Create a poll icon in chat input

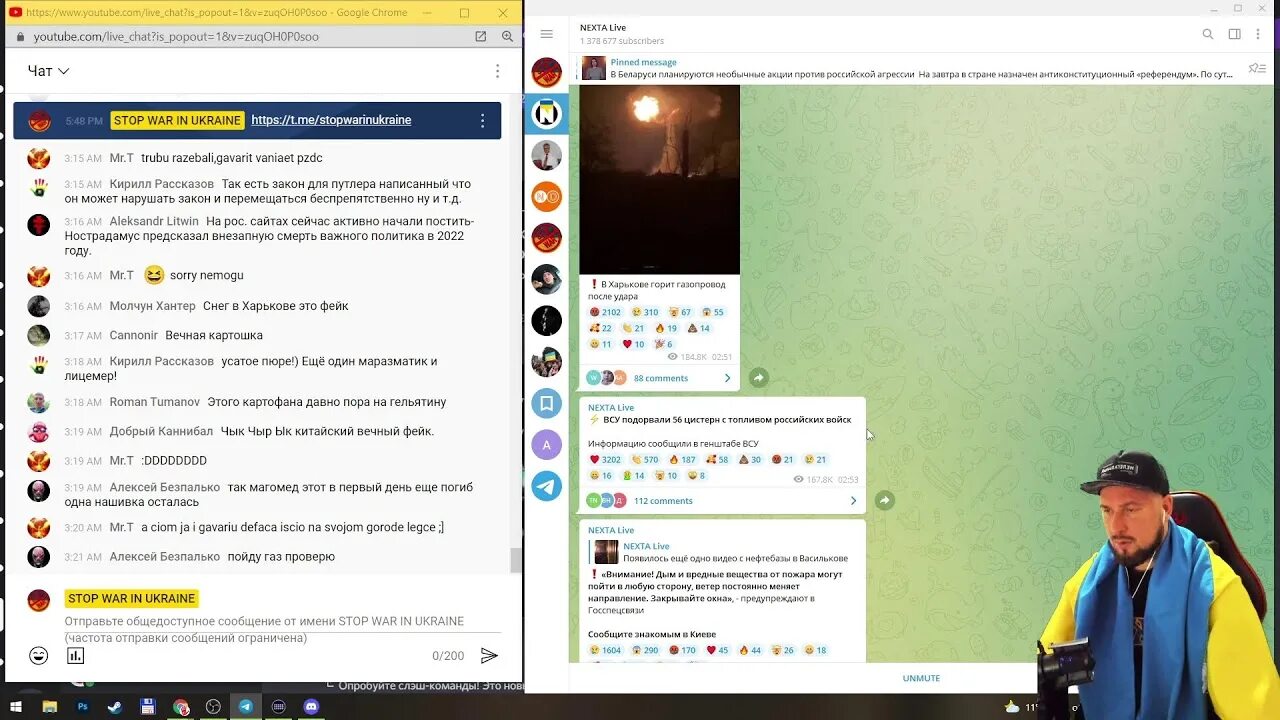click(x=76, y=656)
